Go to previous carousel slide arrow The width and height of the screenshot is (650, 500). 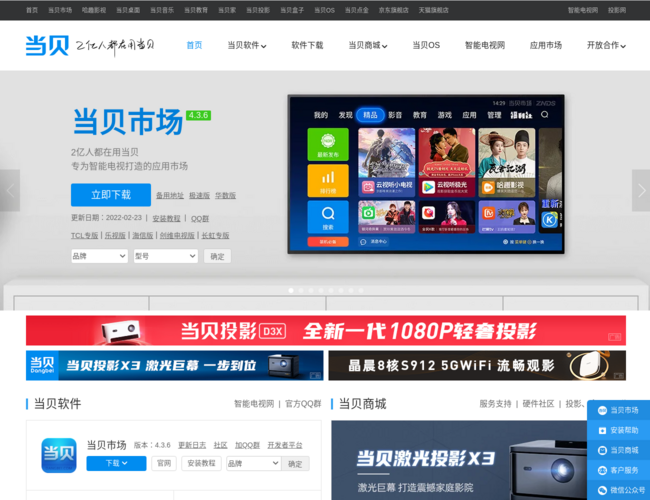click(x=10, y=190)
